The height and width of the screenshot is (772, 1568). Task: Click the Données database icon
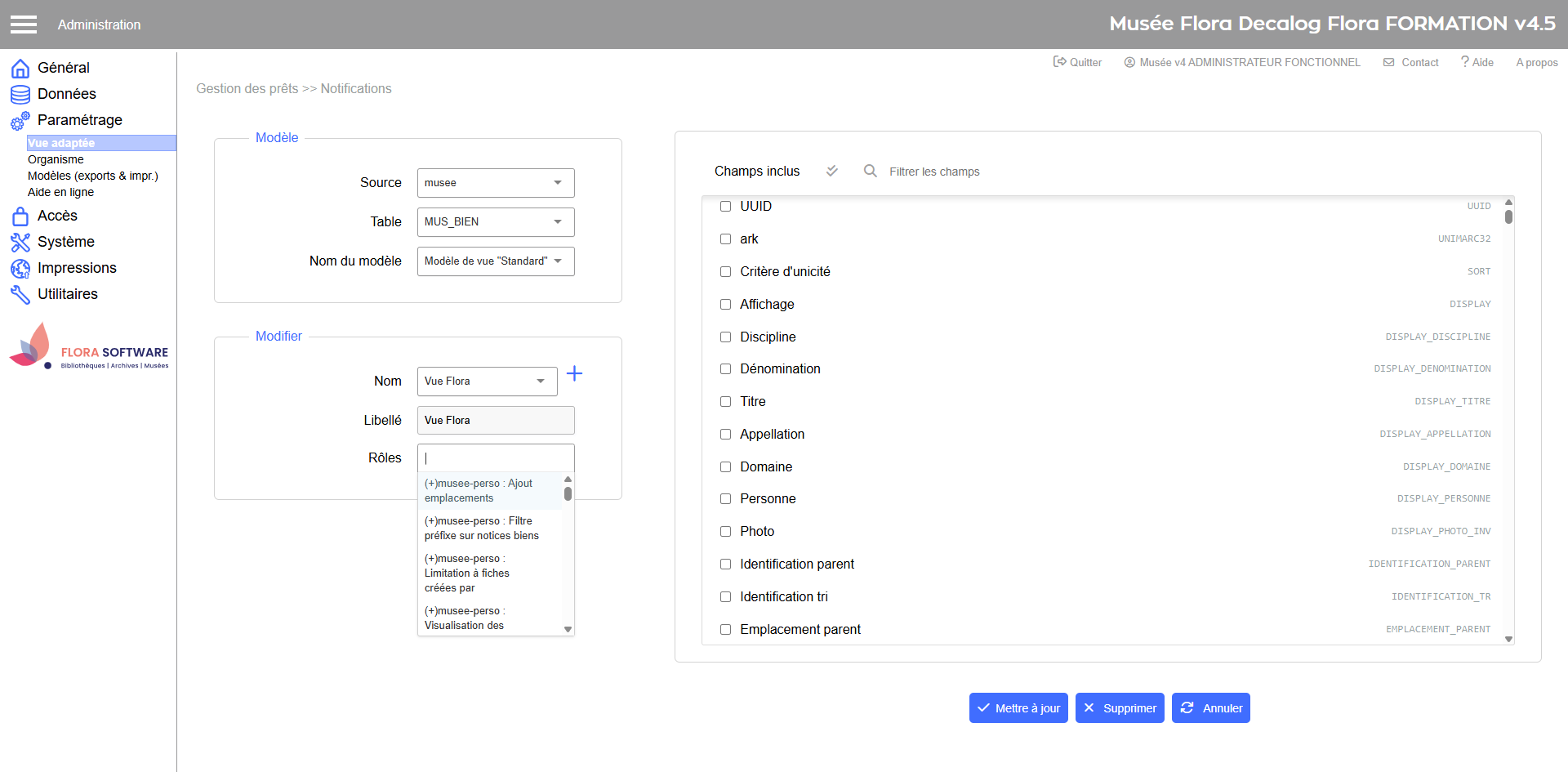(x=20, y=94)
